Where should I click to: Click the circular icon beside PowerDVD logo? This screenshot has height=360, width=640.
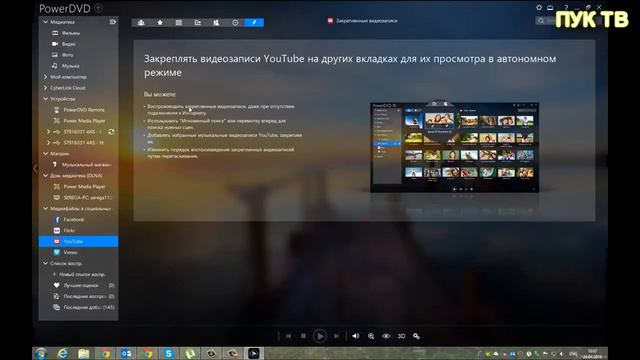click(98, 8)
